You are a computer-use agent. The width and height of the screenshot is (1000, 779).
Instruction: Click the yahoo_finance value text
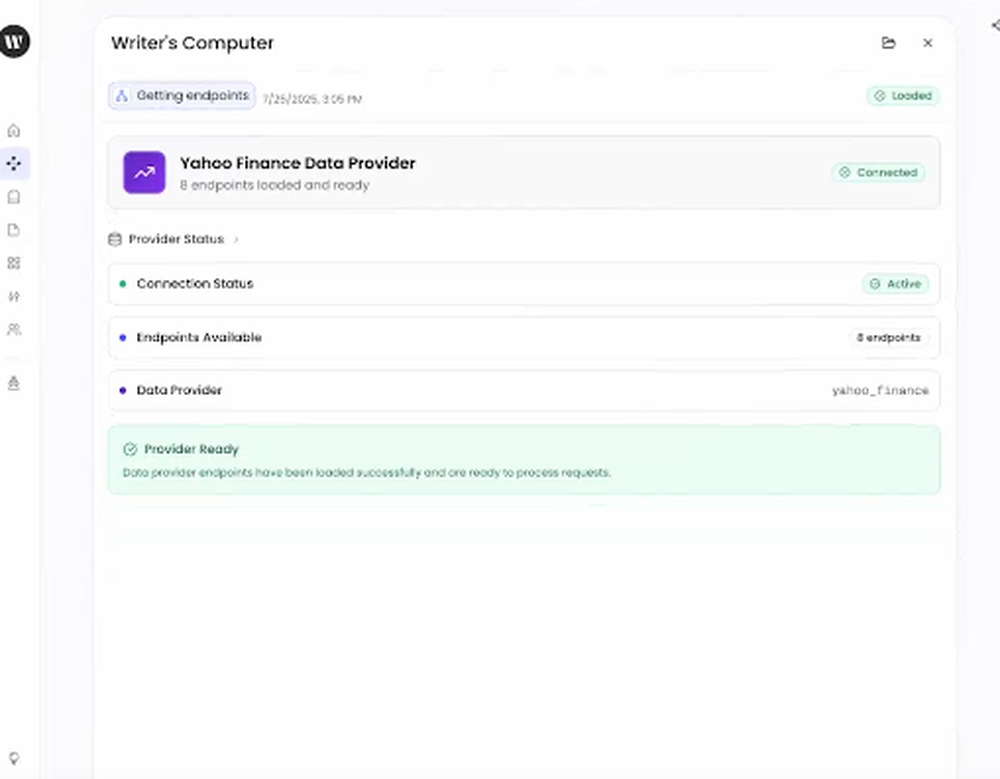click(880, 390)
